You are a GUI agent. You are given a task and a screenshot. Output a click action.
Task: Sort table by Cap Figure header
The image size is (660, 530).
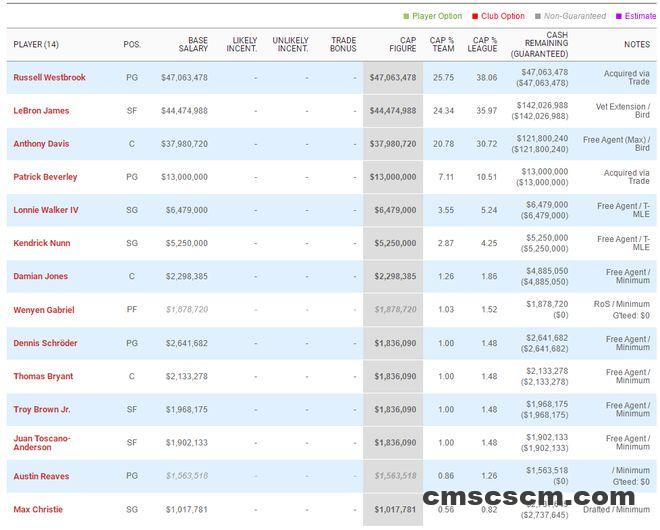pyautogui.click(x=400, y=44)
